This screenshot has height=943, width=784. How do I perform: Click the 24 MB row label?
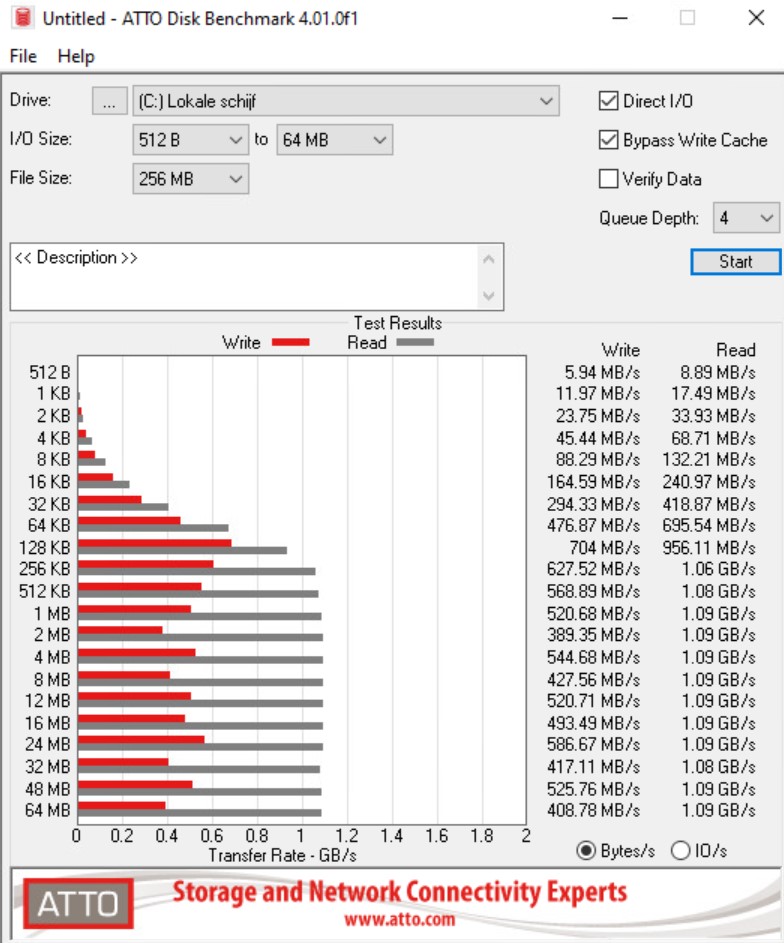point(47,745)
